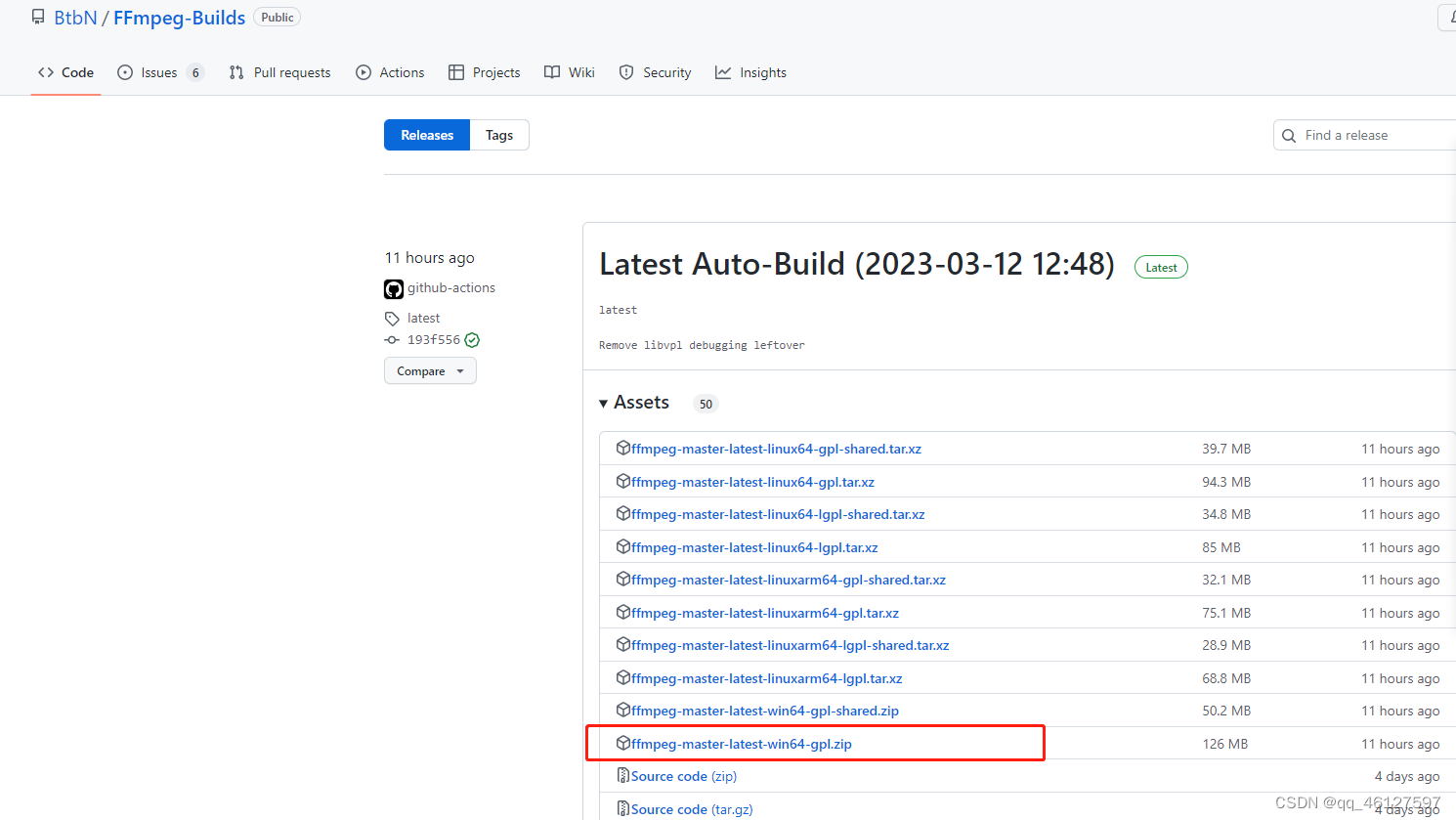Open the Security tab
Viewport: 1456px width, 820px height.
pyautogui.click(x=655, y=72)
